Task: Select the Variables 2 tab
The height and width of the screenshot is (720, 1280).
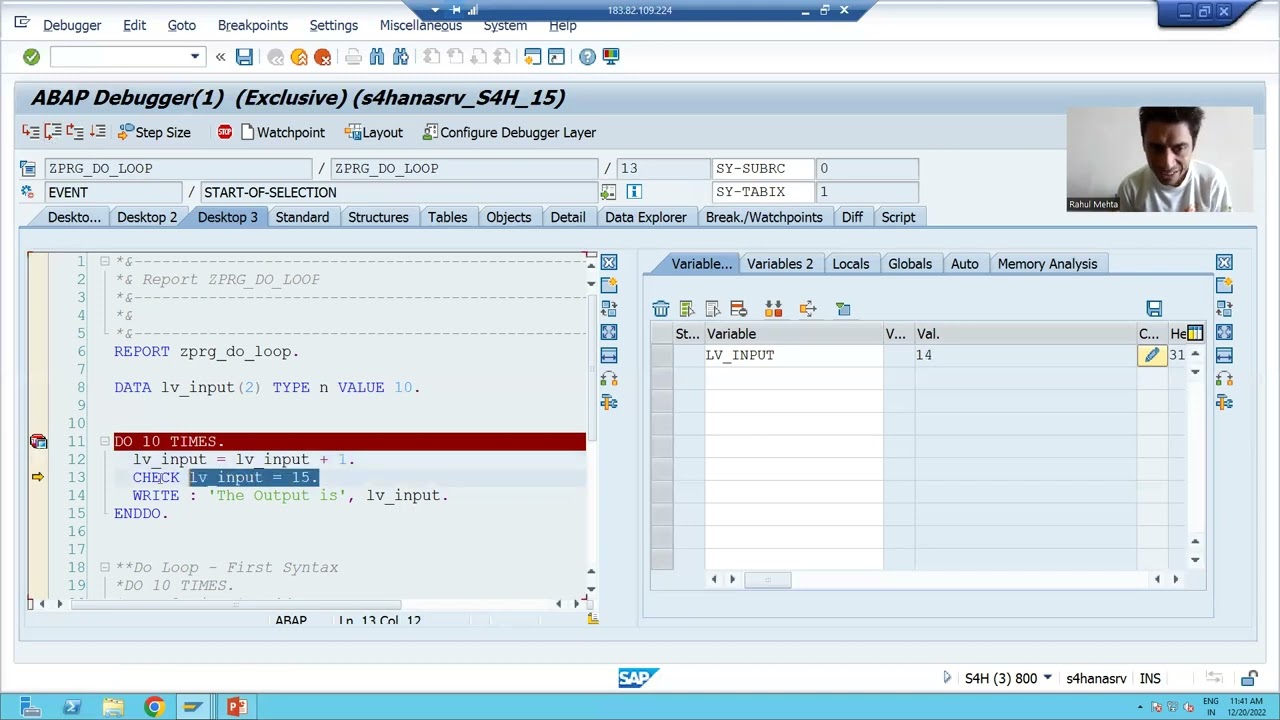Action: coord(779,264)
